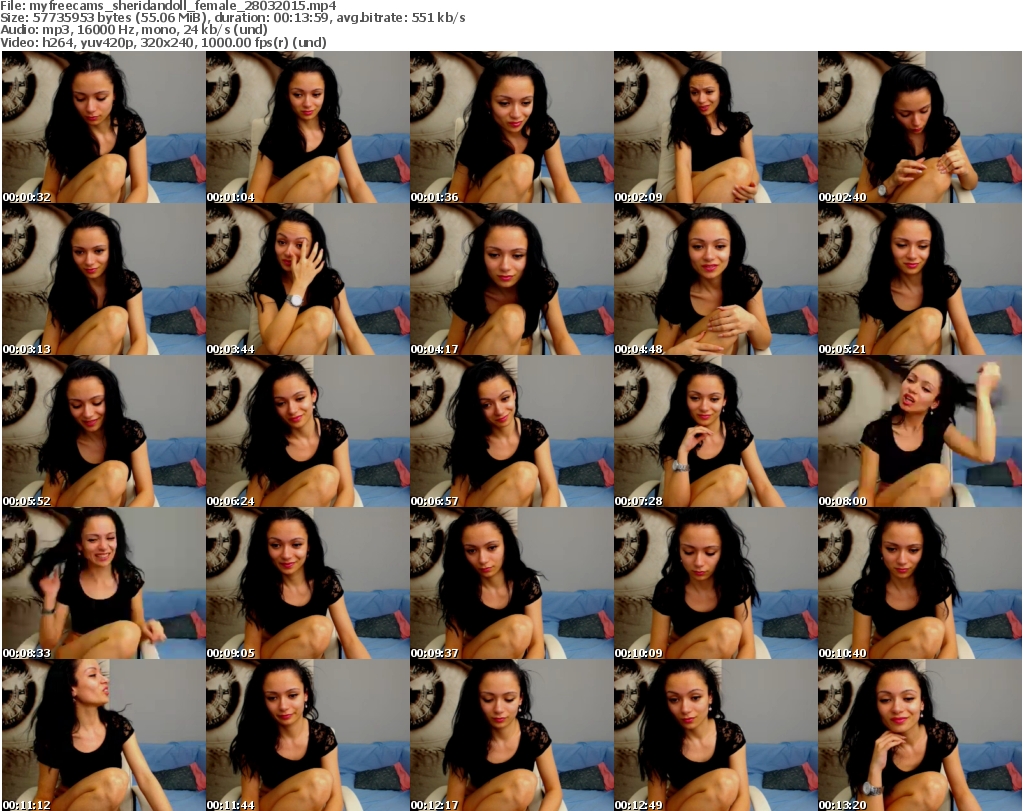
Task: Open the thumbnail at 00:09:05
Action: (308, 583)
